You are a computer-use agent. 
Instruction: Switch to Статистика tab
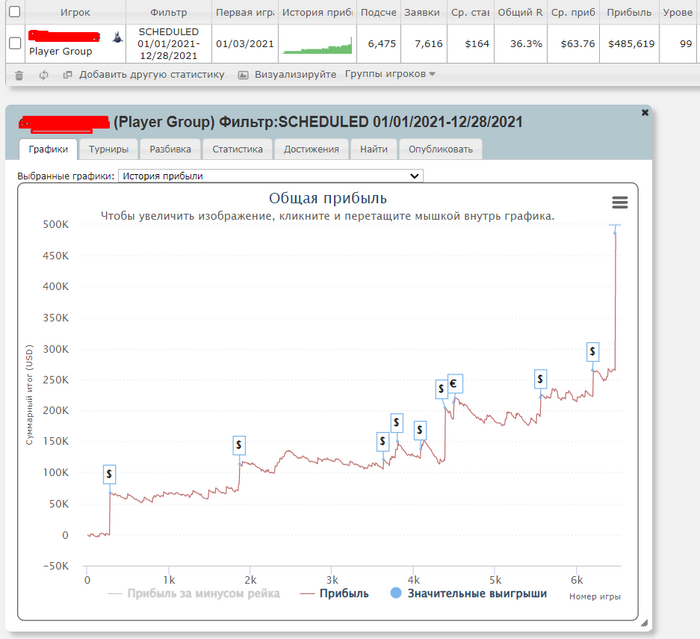[238, 149]
